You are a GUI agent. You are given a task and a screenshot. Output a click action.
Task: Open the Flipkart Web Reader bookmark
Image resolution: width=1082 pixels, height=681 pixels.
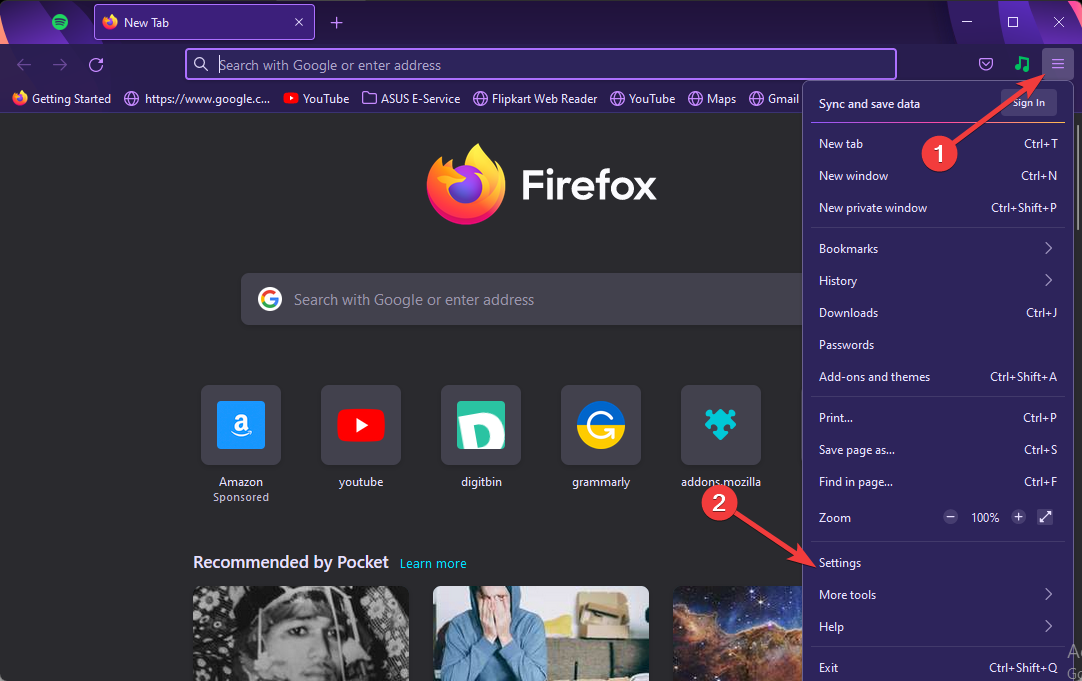(535, 99)
